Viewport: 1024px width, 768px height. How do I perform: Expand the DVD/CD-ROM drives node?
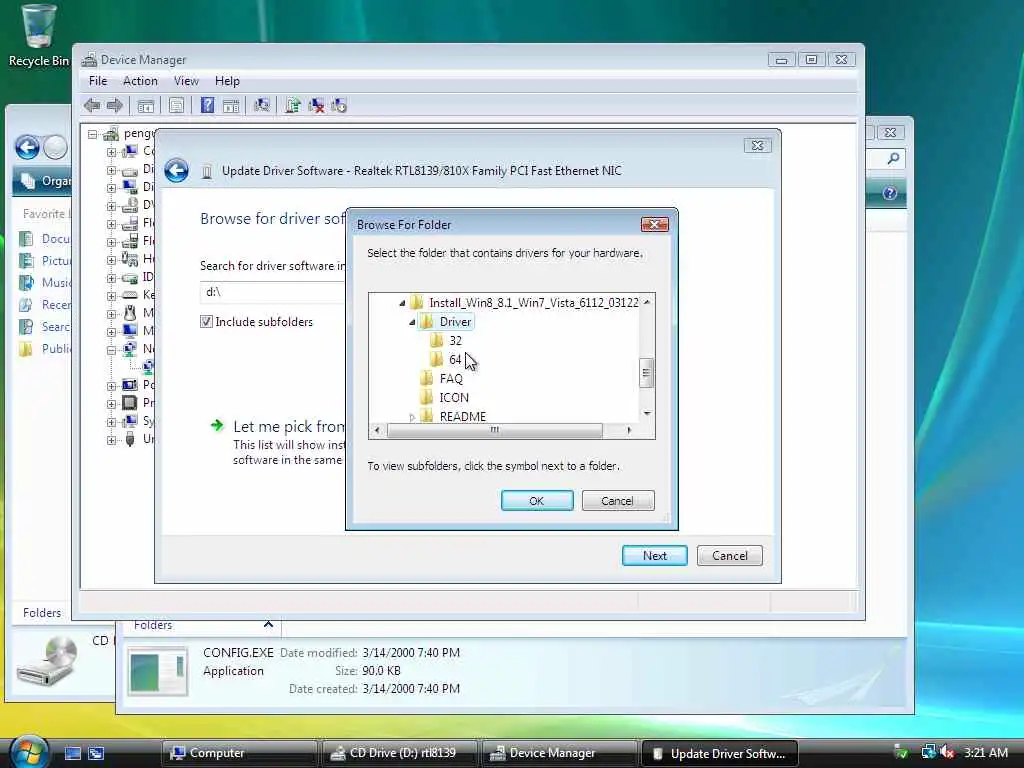[x=112, y=206]
